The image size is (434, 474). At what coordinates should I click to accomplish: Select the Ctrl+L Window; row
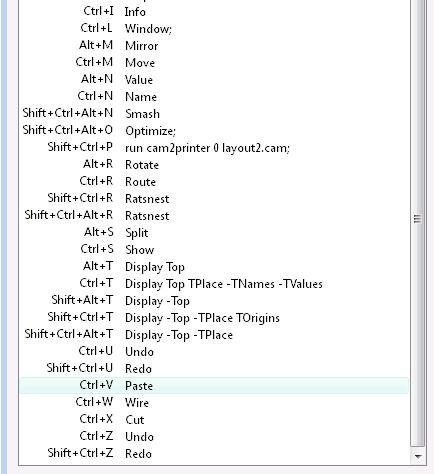pos(214,29)
